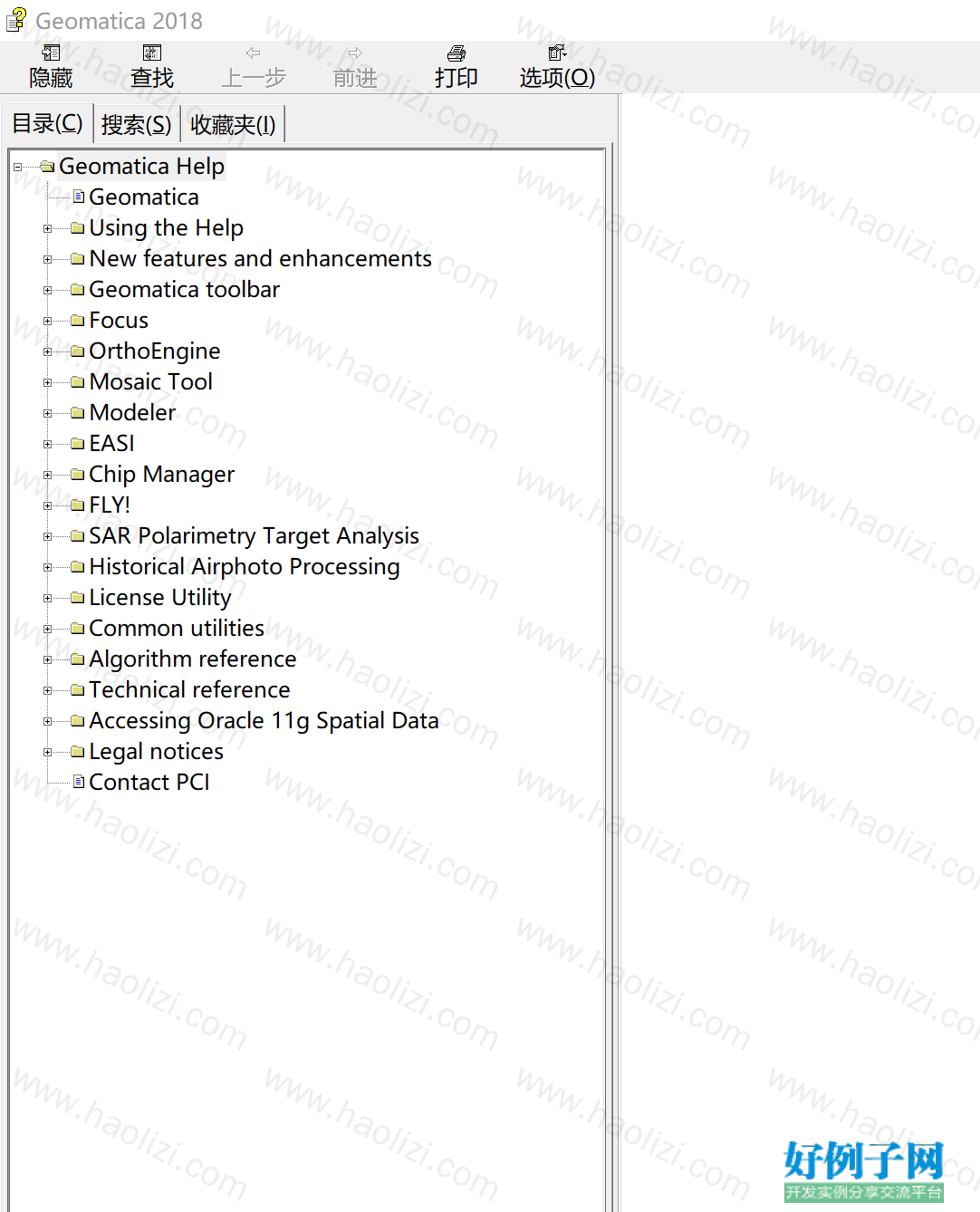980x1212 pixels.
Task: Click the Back (上一步) toolbar button
Action: tap(254, 67)
